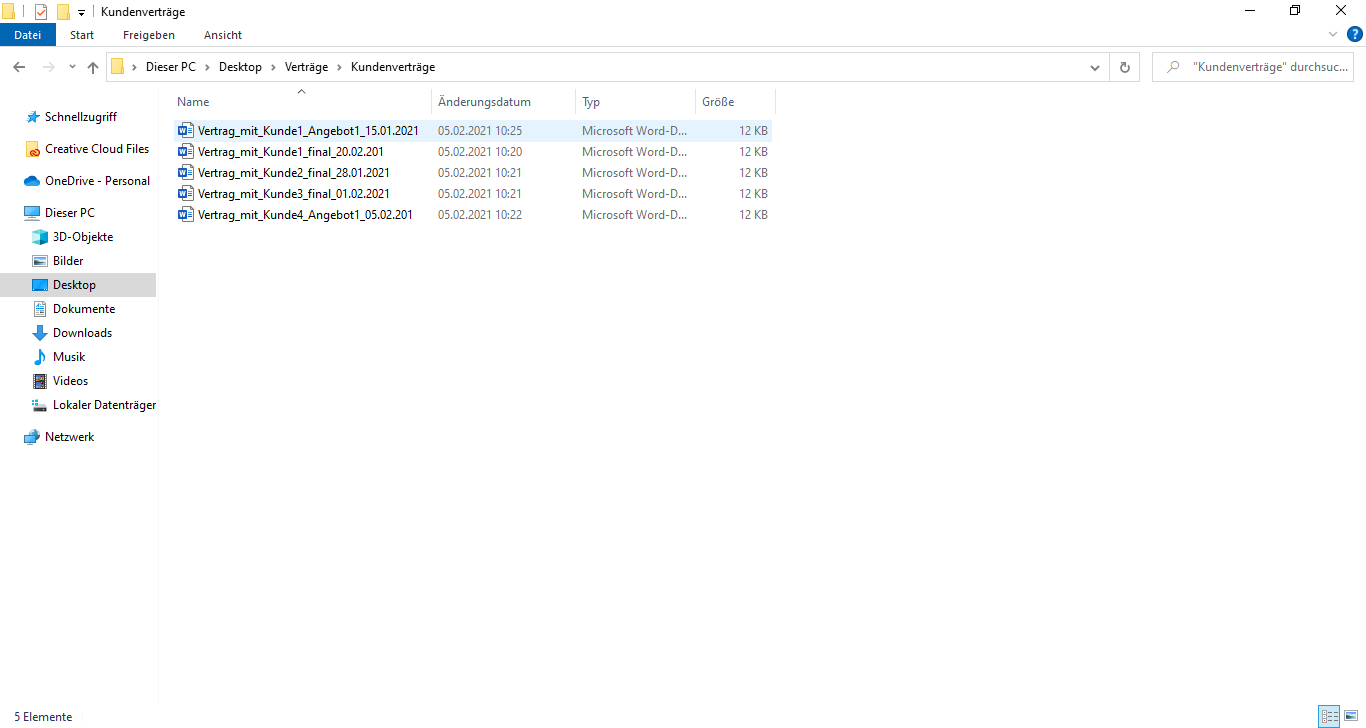Click the 3D-Objekte cube icon
The height and width of the screenshot is (728, 1366).
(x=40, y=237)
